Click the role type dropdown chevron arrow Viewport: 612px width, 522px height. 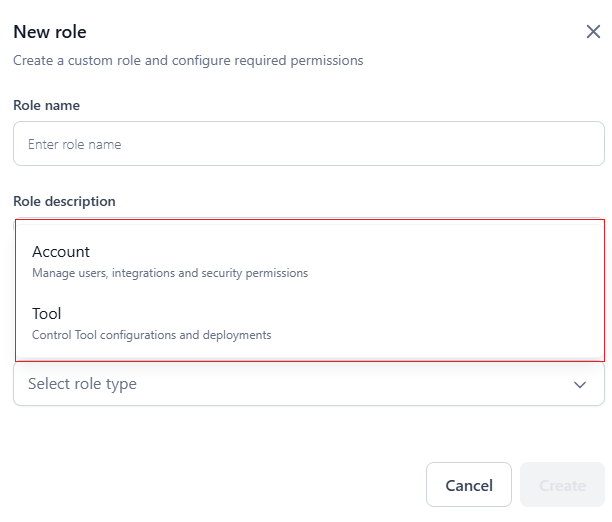pyautogui.click(x=579, y=384)
